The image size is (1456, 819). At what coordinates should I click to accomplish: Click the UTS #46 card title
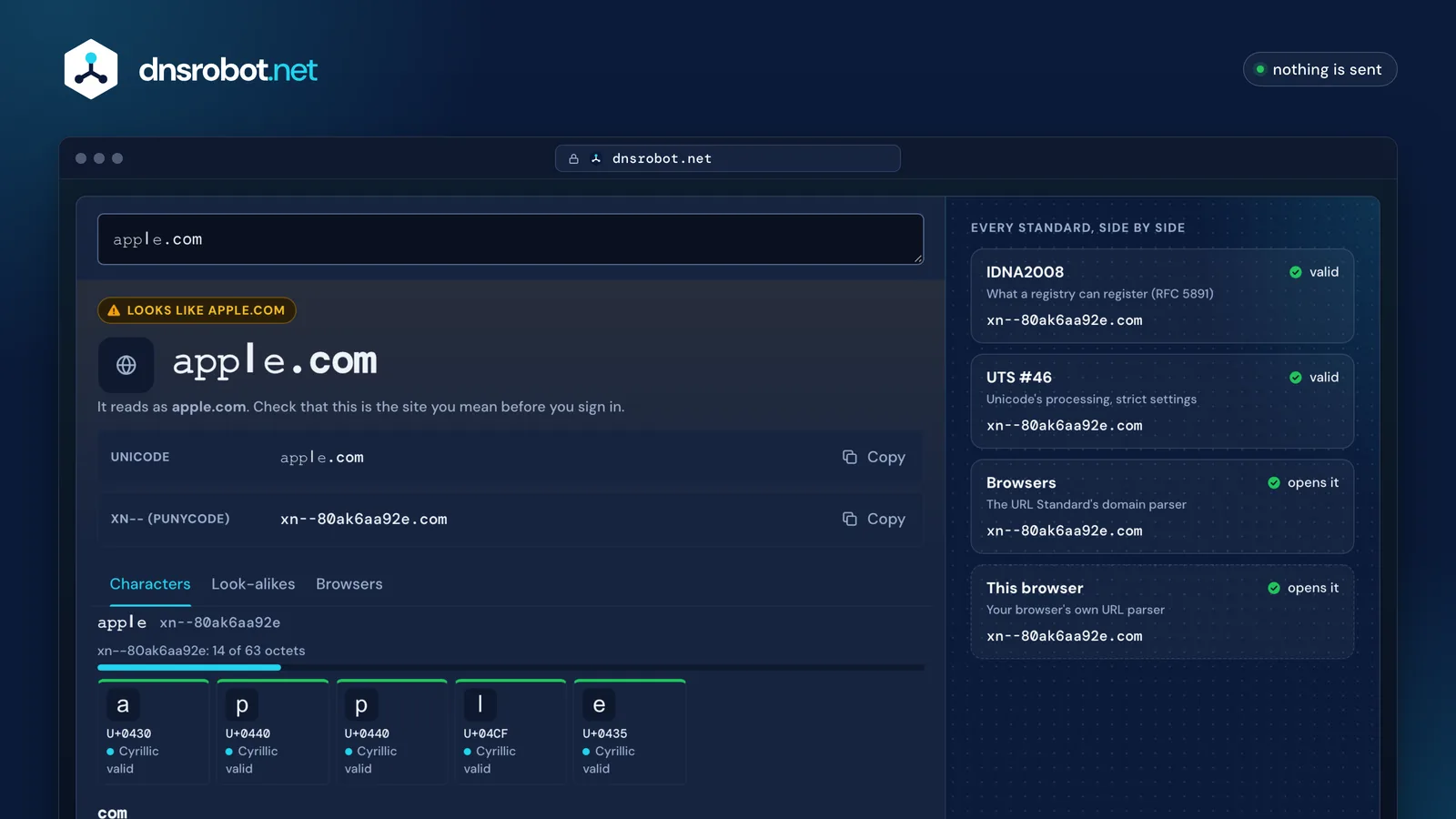pyautogui.click(x=1019, y=378)
